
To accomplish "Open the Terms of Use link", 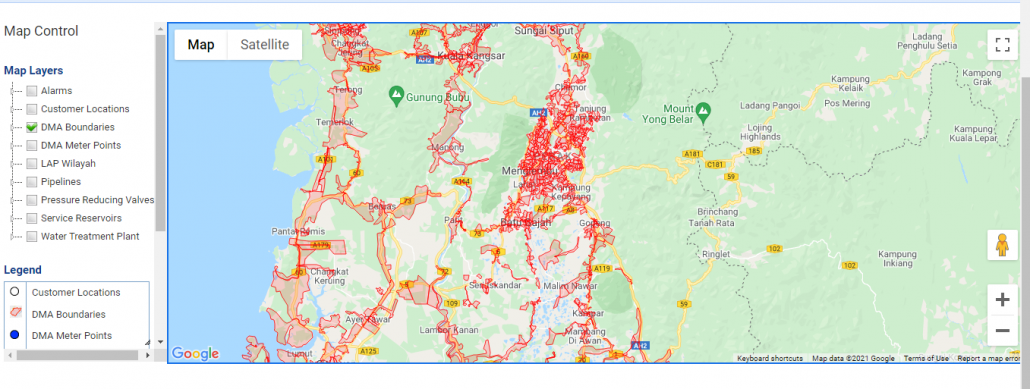I will coord(926,358).
